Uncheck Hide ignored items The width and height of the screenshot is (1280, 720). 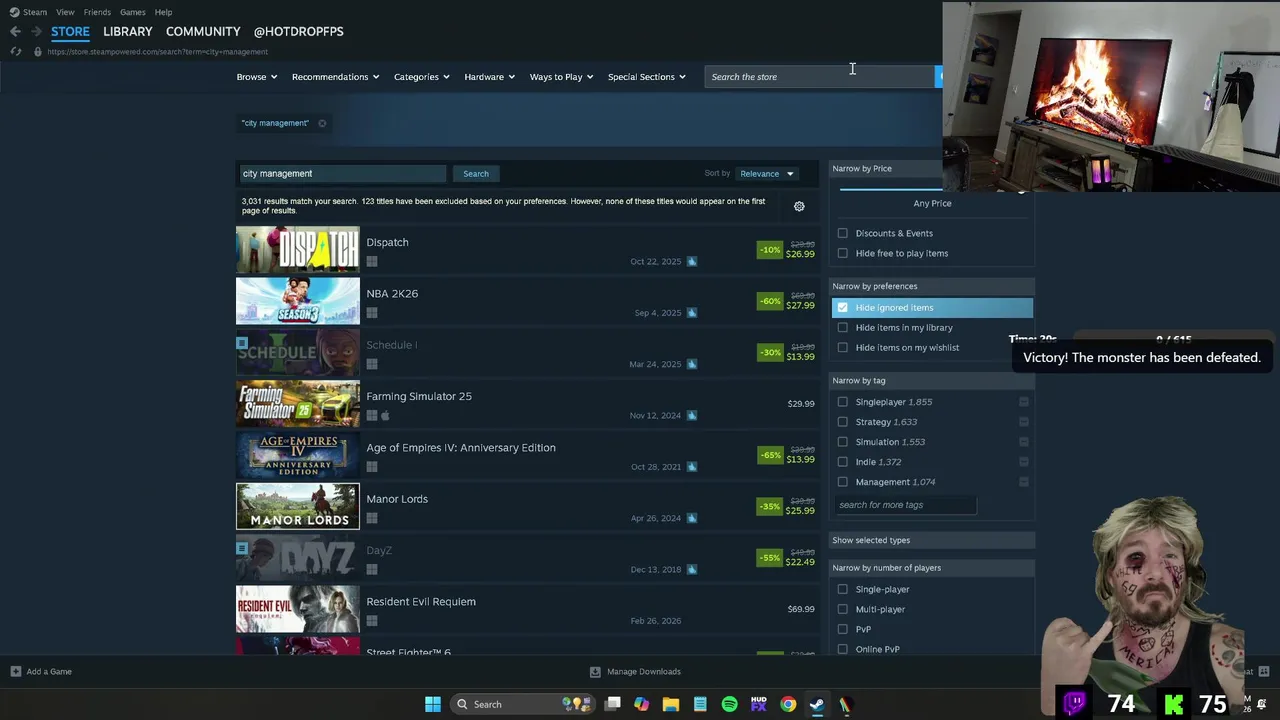tap(842, 307)
